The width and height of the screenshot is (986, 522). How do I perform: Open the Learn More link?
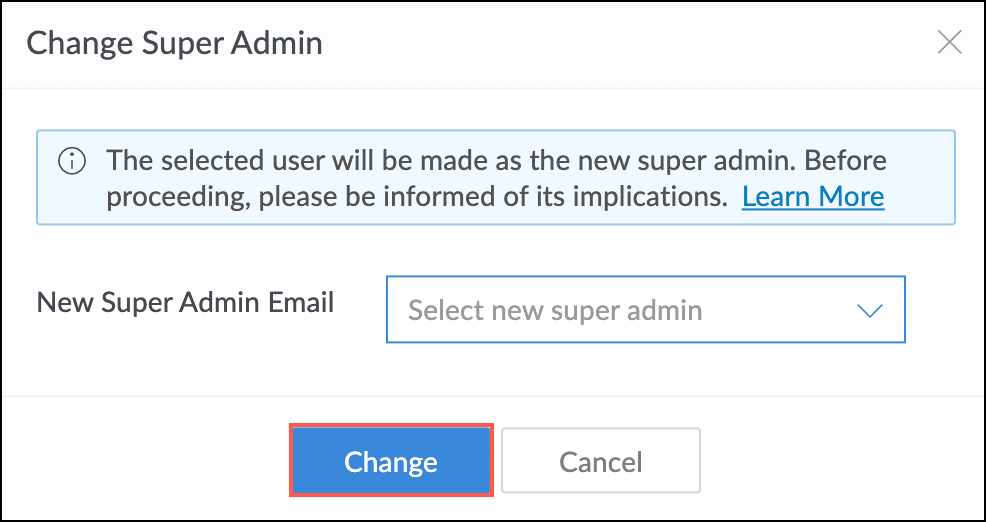pyautogui.click(x=812, y=196)
